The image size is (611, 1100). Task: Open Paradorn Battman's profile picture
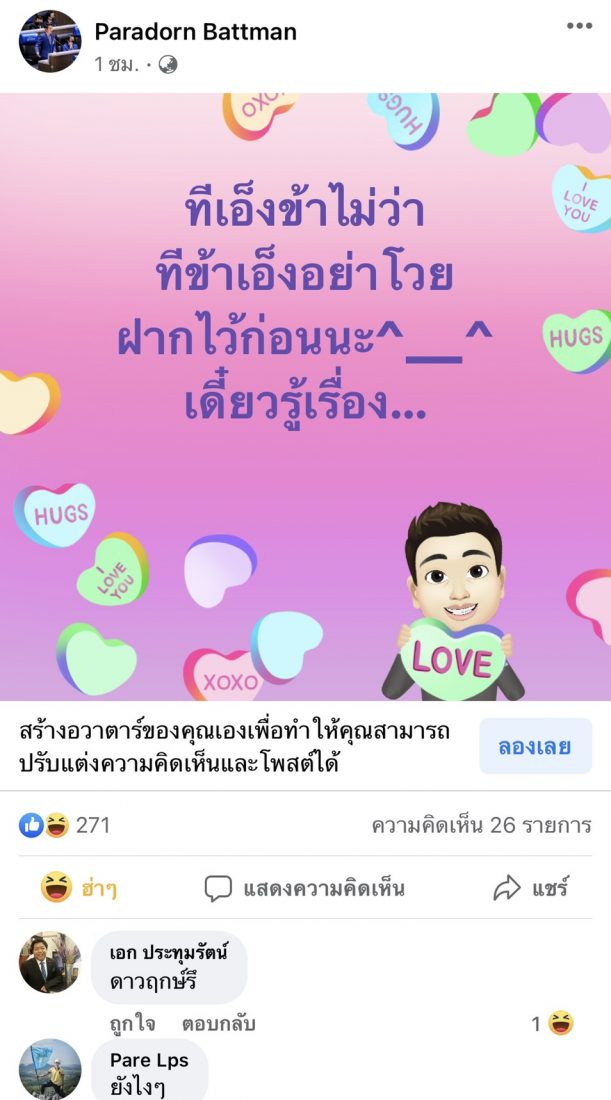(50, 41)
